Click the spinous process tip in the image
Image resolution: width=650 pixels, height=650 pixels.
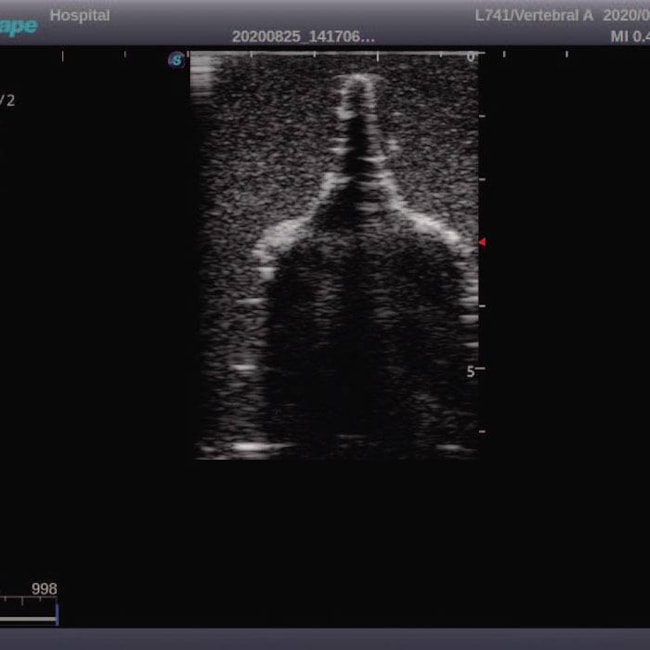tap(356, 81)
